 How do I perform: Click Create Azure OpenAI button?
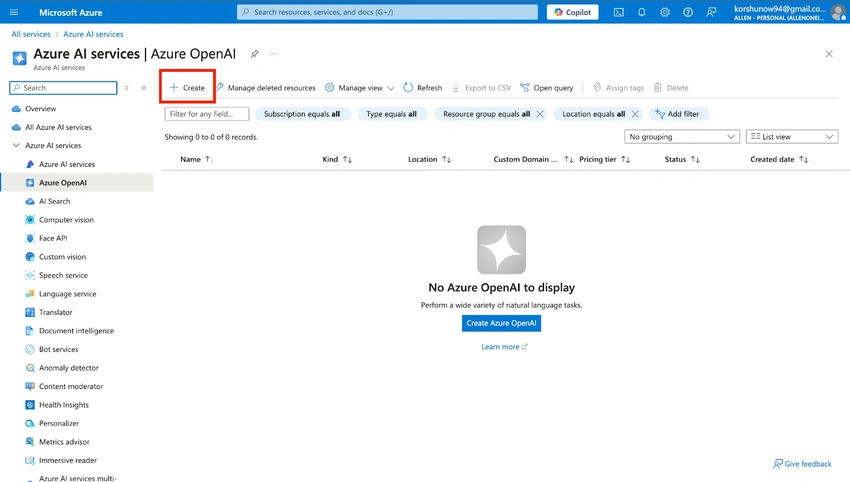pos(501,323)
